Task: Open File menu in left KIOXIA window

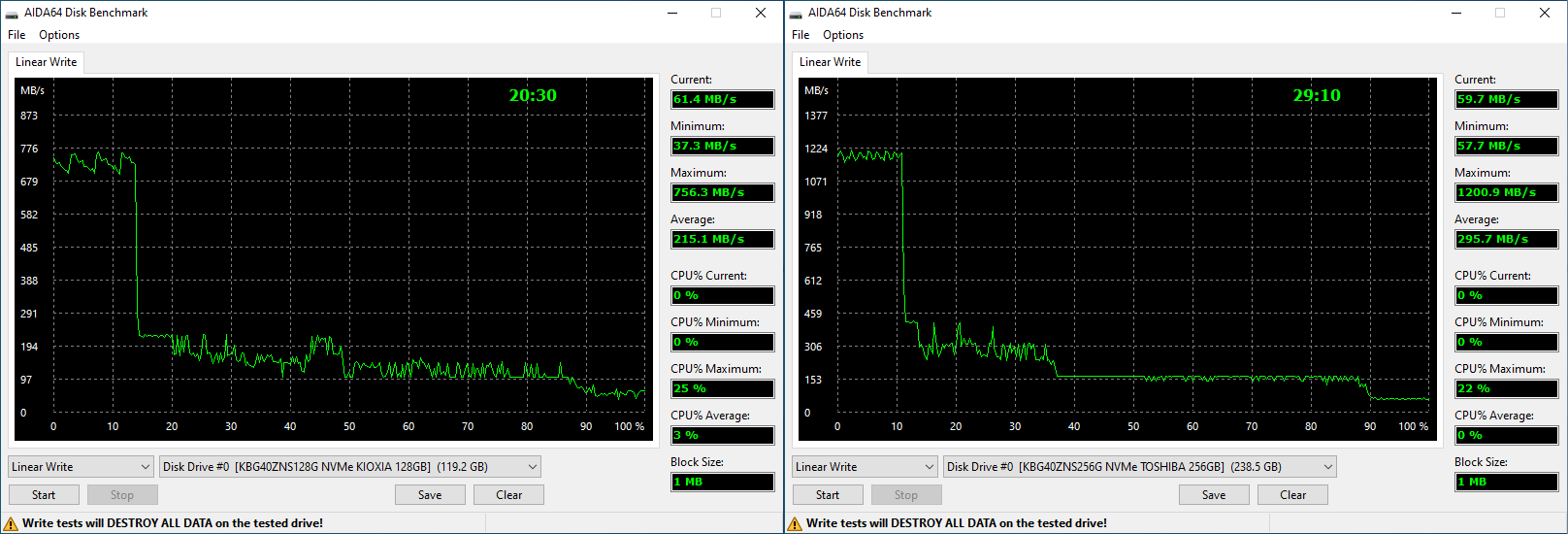Action: 16,35
